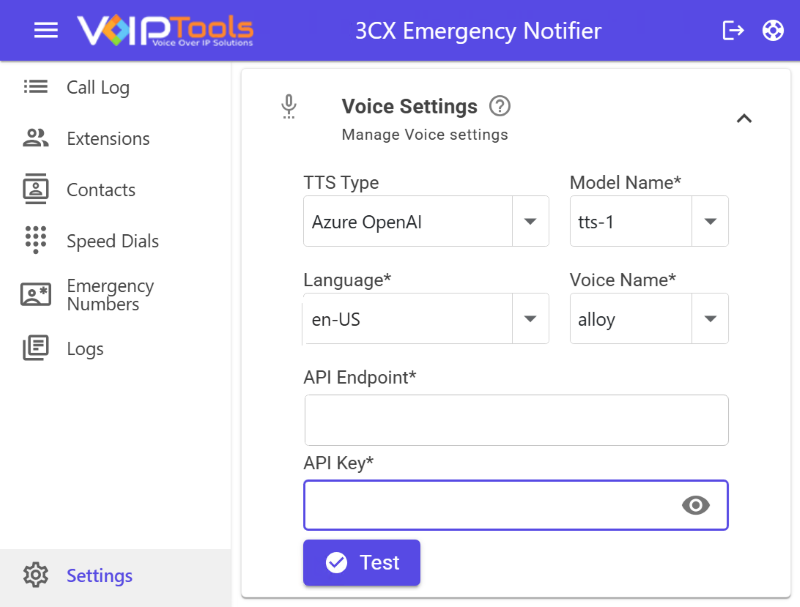800x607 pixels.
Task: Select Settings in the sidebar
Action: 99,575
